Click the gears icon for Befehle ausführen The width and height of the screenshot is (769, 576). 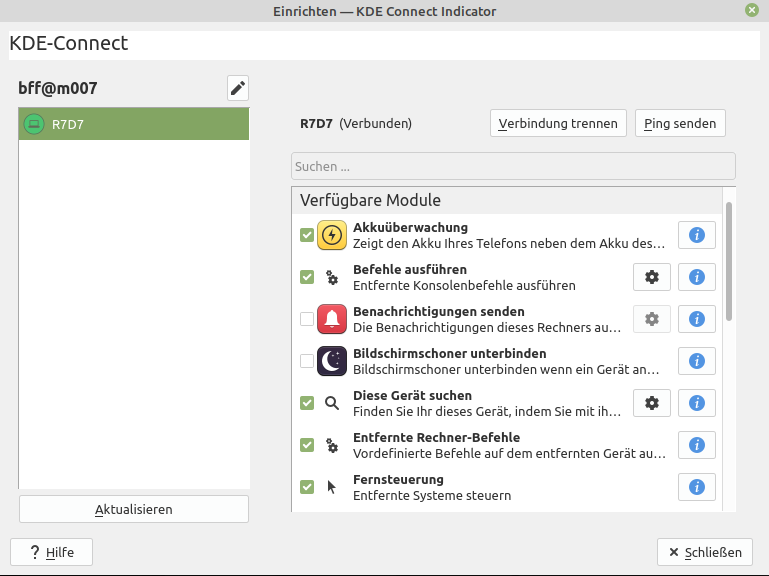pos(332,277)
